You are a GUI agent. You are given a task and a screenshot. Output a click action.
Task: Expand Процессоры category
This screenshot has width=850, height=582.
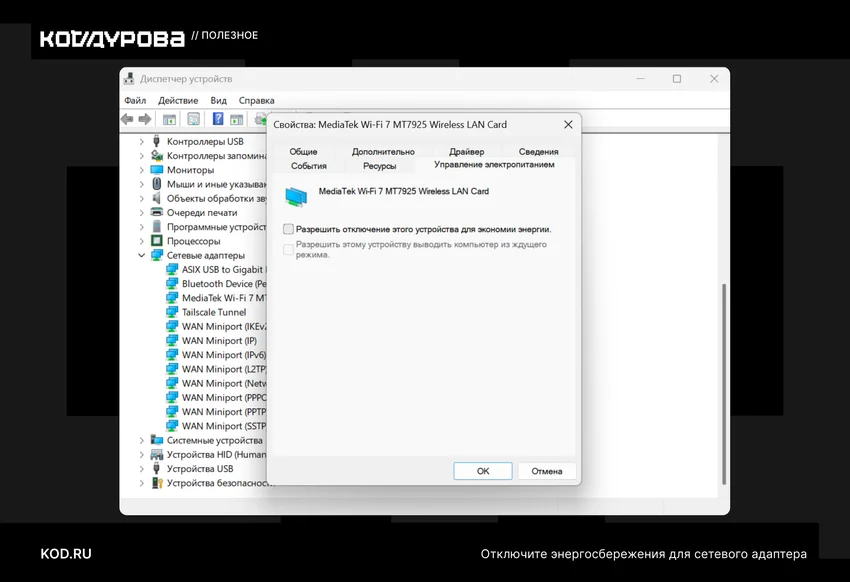(x=141, y=241)
